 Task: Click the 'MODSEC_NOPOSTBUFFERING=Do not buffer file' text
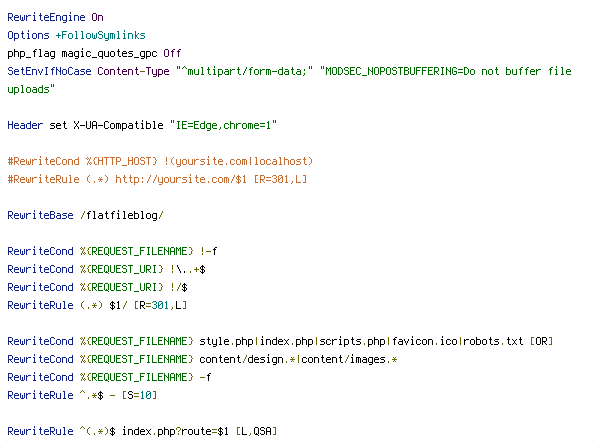pyautogui.click(x=448, y=71)
